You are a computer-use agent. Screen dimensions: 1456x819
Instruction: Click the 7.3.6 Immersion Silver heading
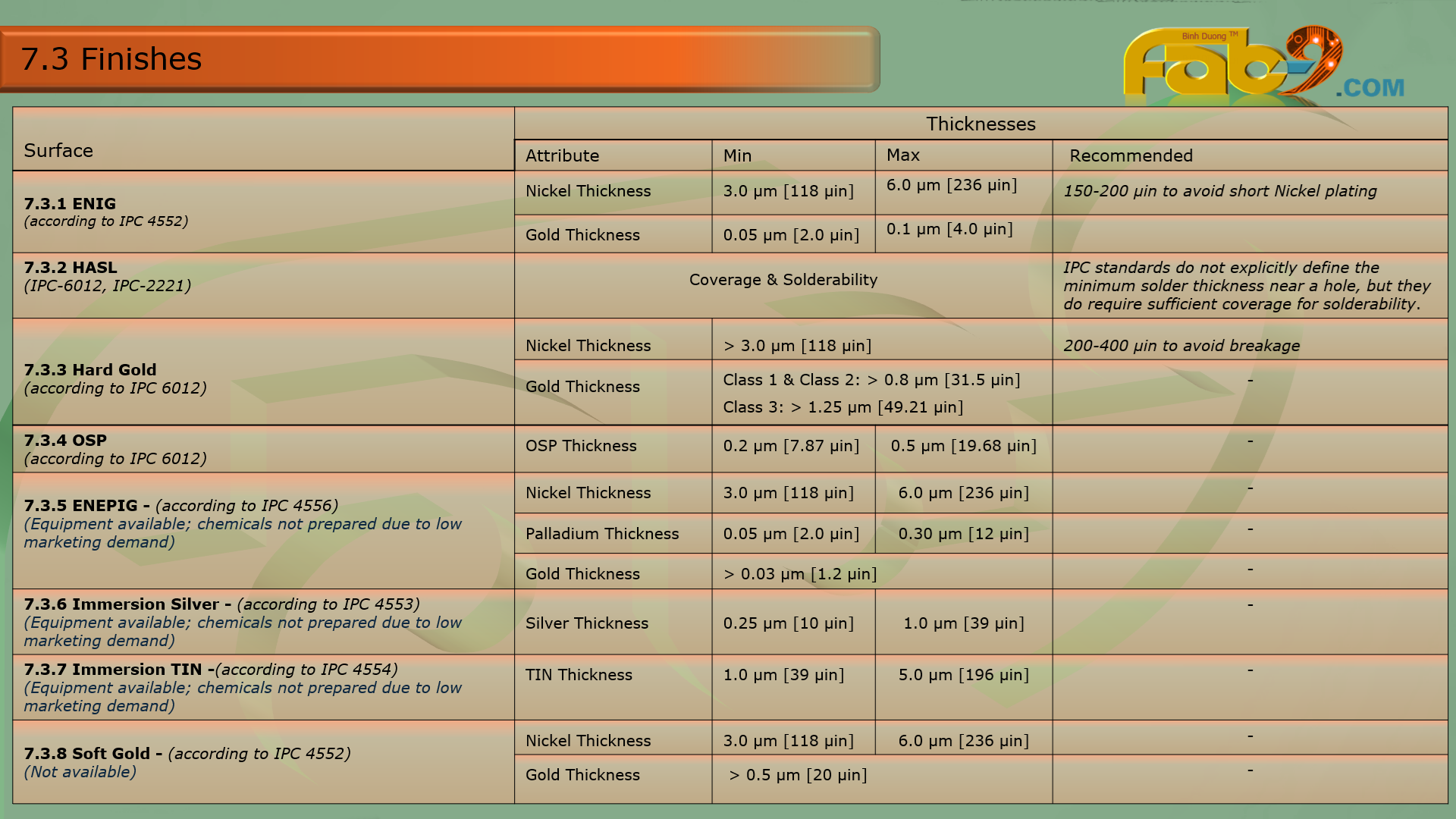pyautogui.click(x=127, y=604)
